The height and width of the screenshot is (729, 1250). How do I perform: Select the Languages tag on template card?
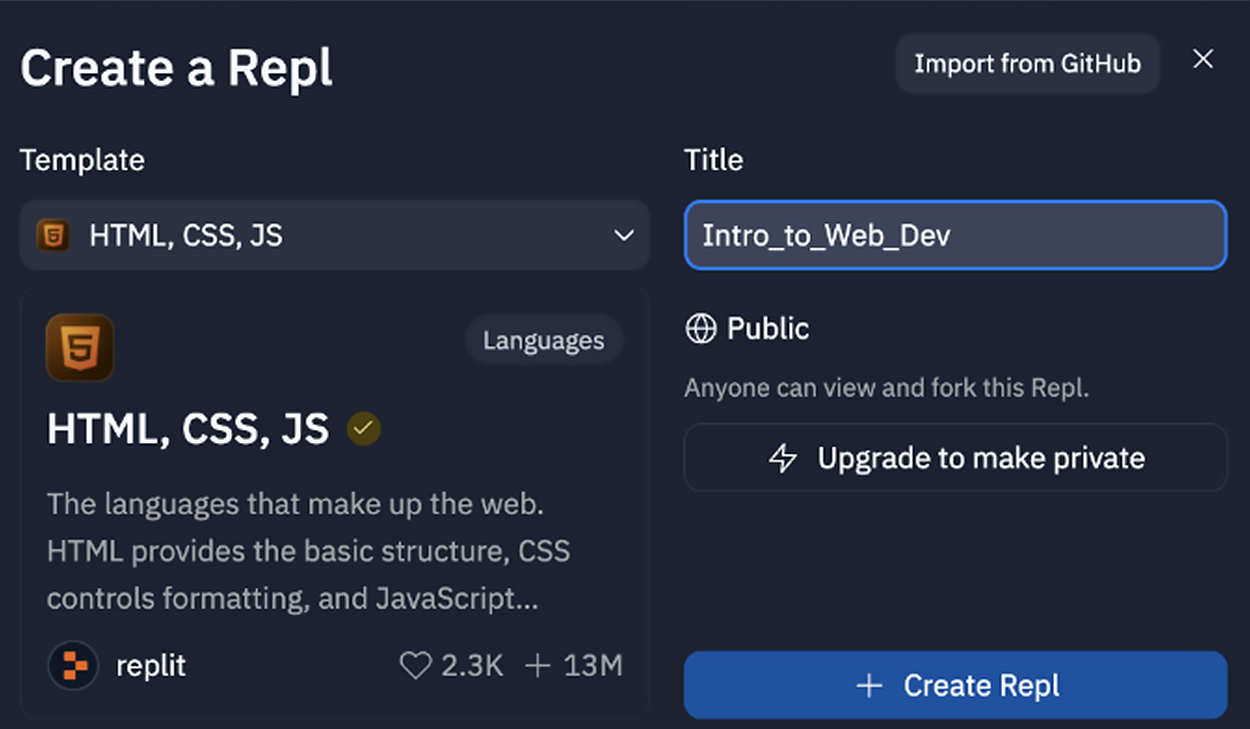click(544, 341)
